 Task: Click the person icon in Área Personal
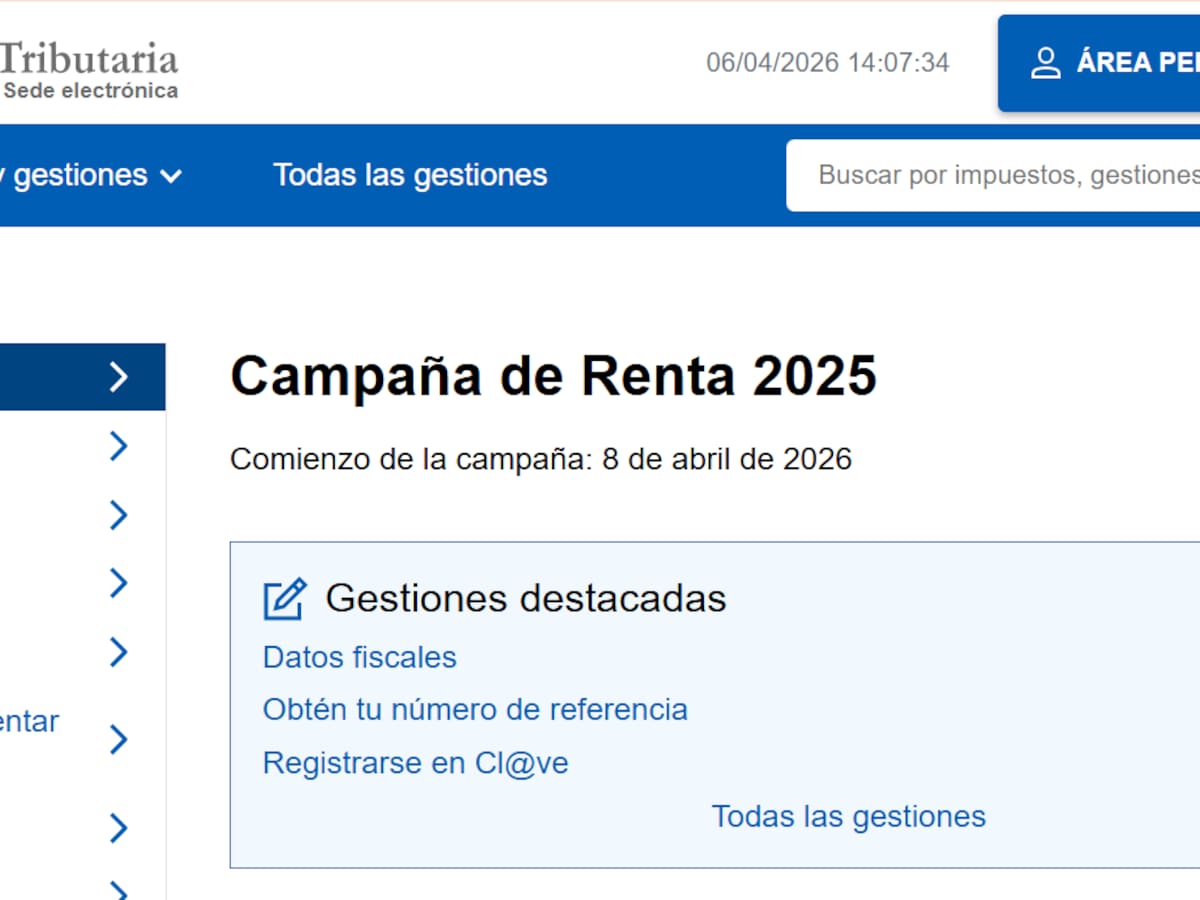point(1046,62)
